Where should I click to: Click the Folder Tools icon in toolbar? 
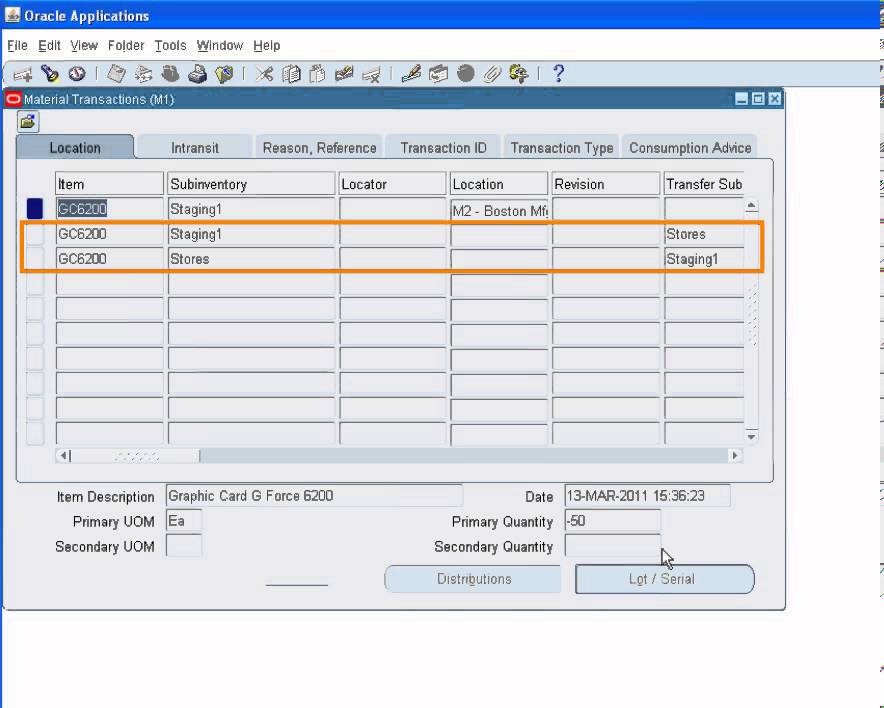tap(519, 74)
